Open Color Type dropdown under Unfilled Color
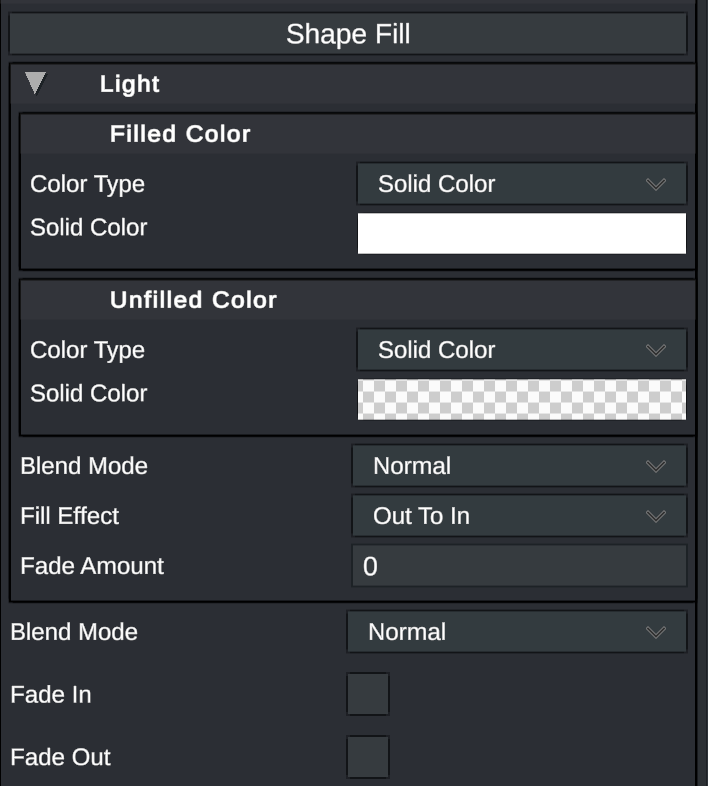Image resolution: width=708 pixels, height=786 pixels. [x=521, y=350]
